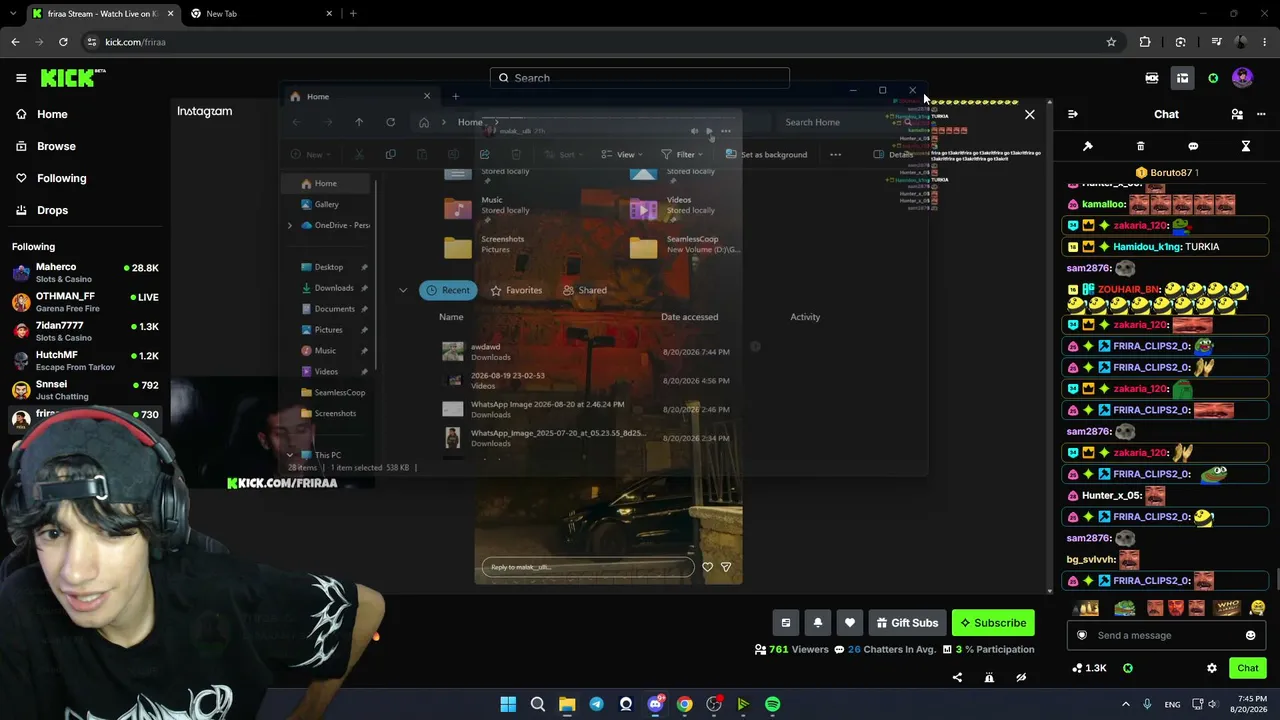Toggle the Details pane in File Explorer
1280x720 pixels.
click(893, 154)
